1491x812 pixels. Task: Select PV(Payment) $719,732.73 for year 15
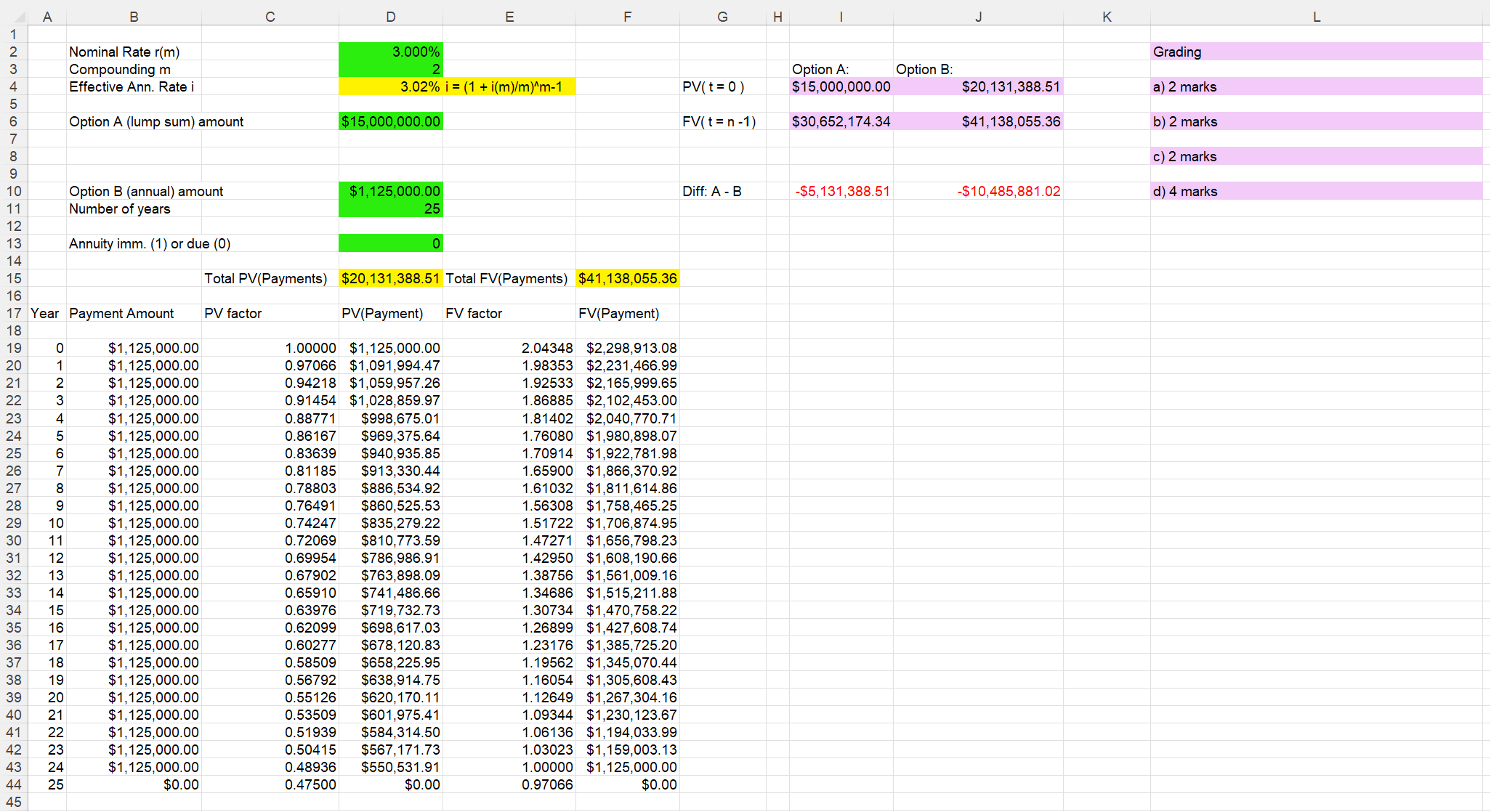pyautogui.click(x=391, y=610)
